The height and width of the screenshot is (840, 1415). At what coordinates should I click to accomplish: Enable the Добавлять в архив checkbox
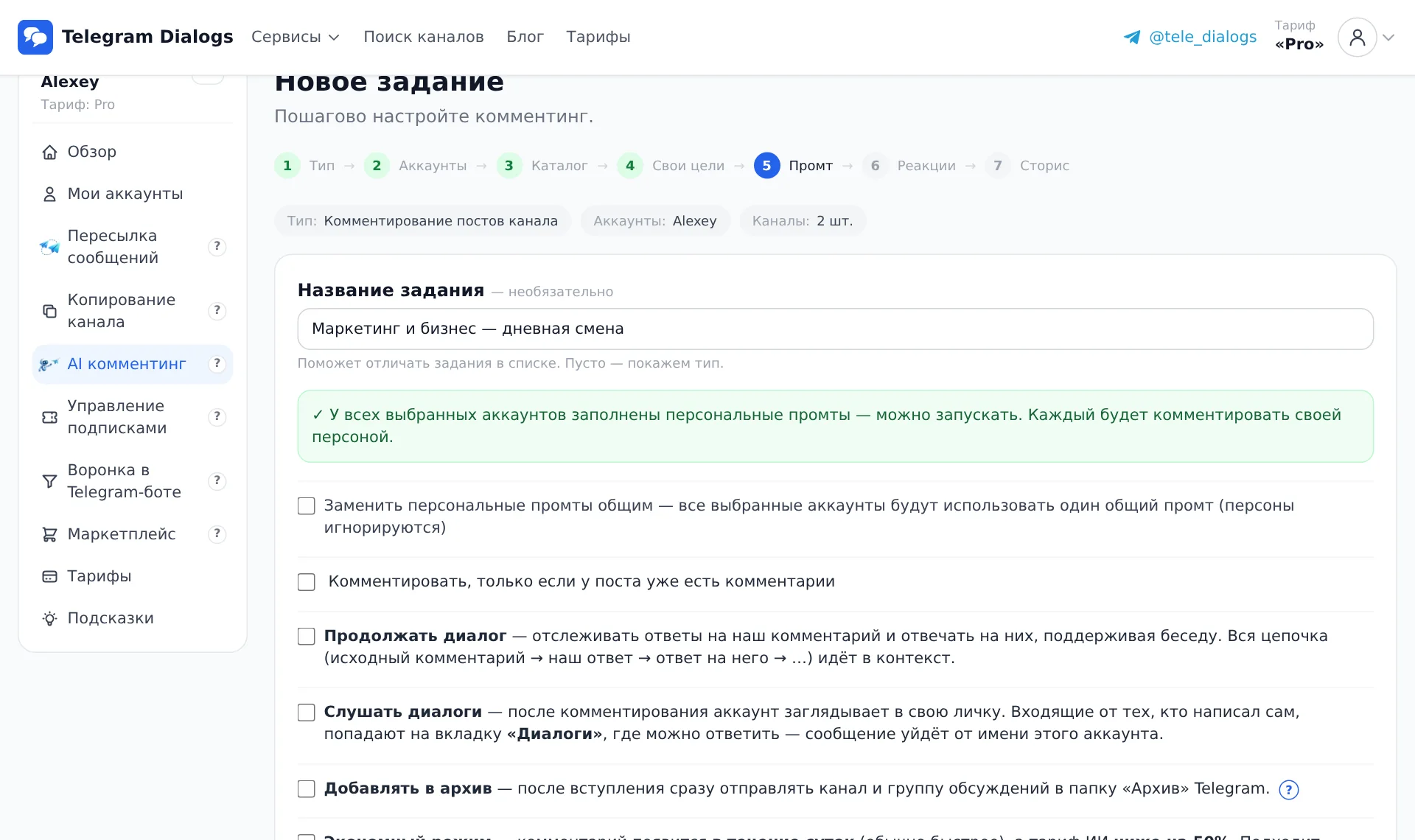coord(307,789)
